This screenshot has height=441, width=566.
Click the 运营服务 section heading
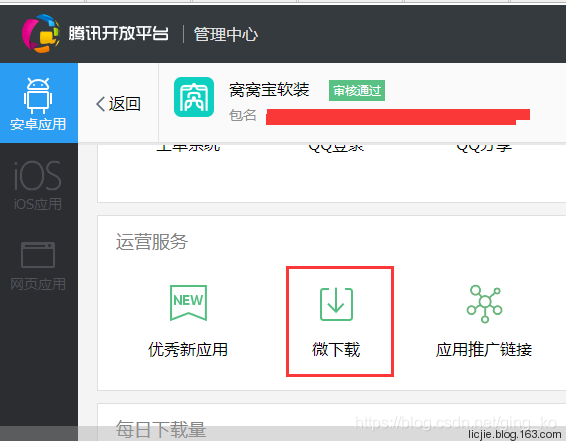[152, 241]
